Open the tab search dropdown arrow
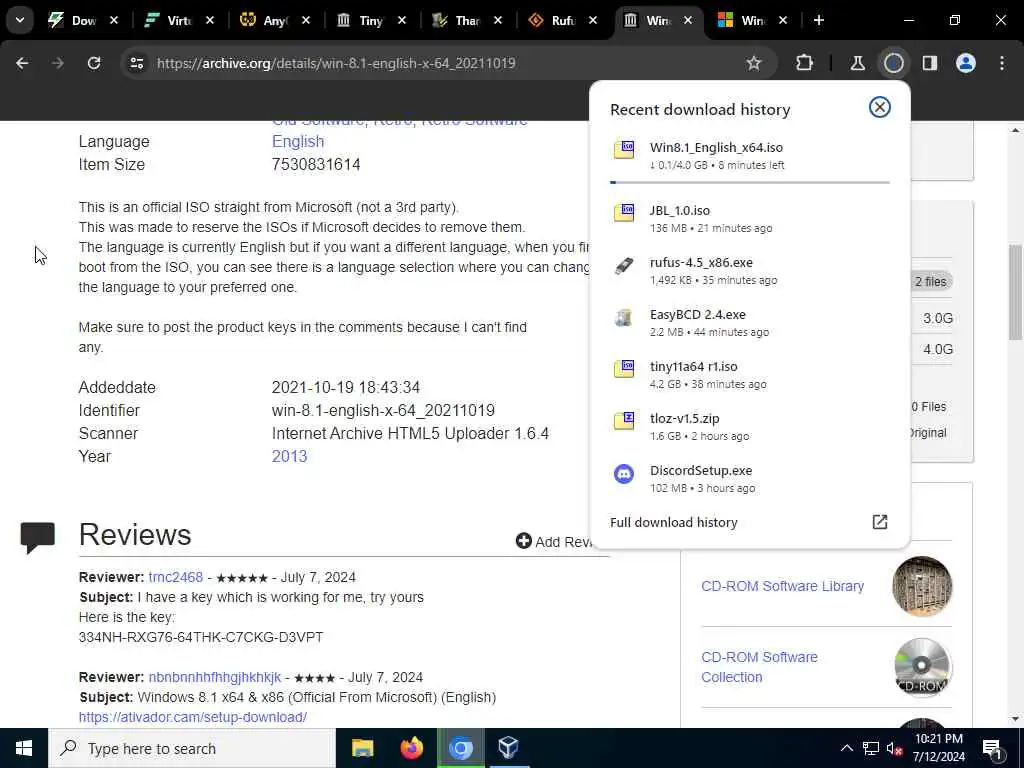 20,20
